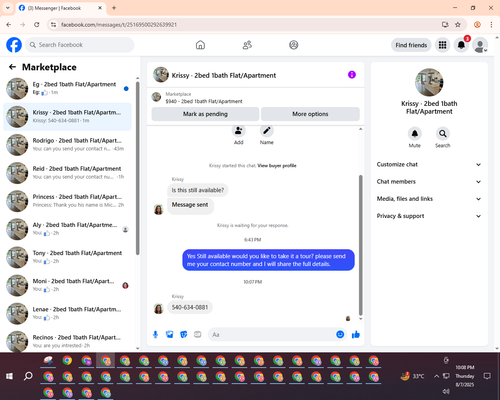Attach a photo or file
Image resolution: width=500 pixels, height=400 pixels.
(170, 334)
